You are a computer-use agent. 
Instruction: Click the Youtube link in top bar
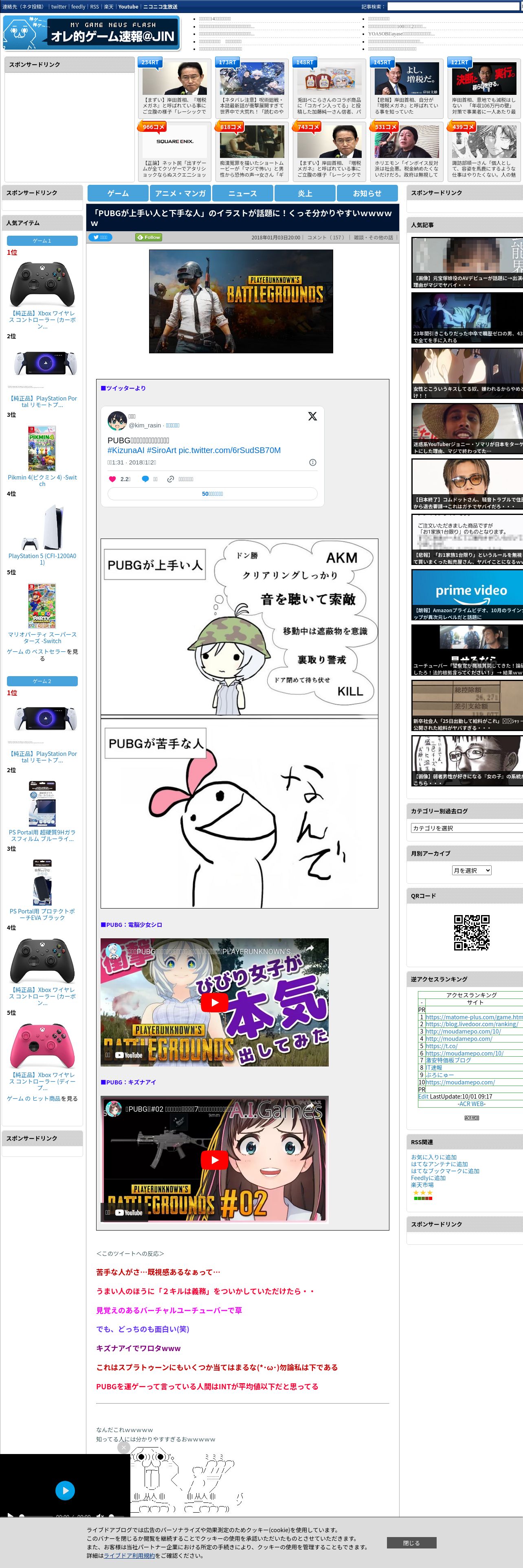(128, 7)
